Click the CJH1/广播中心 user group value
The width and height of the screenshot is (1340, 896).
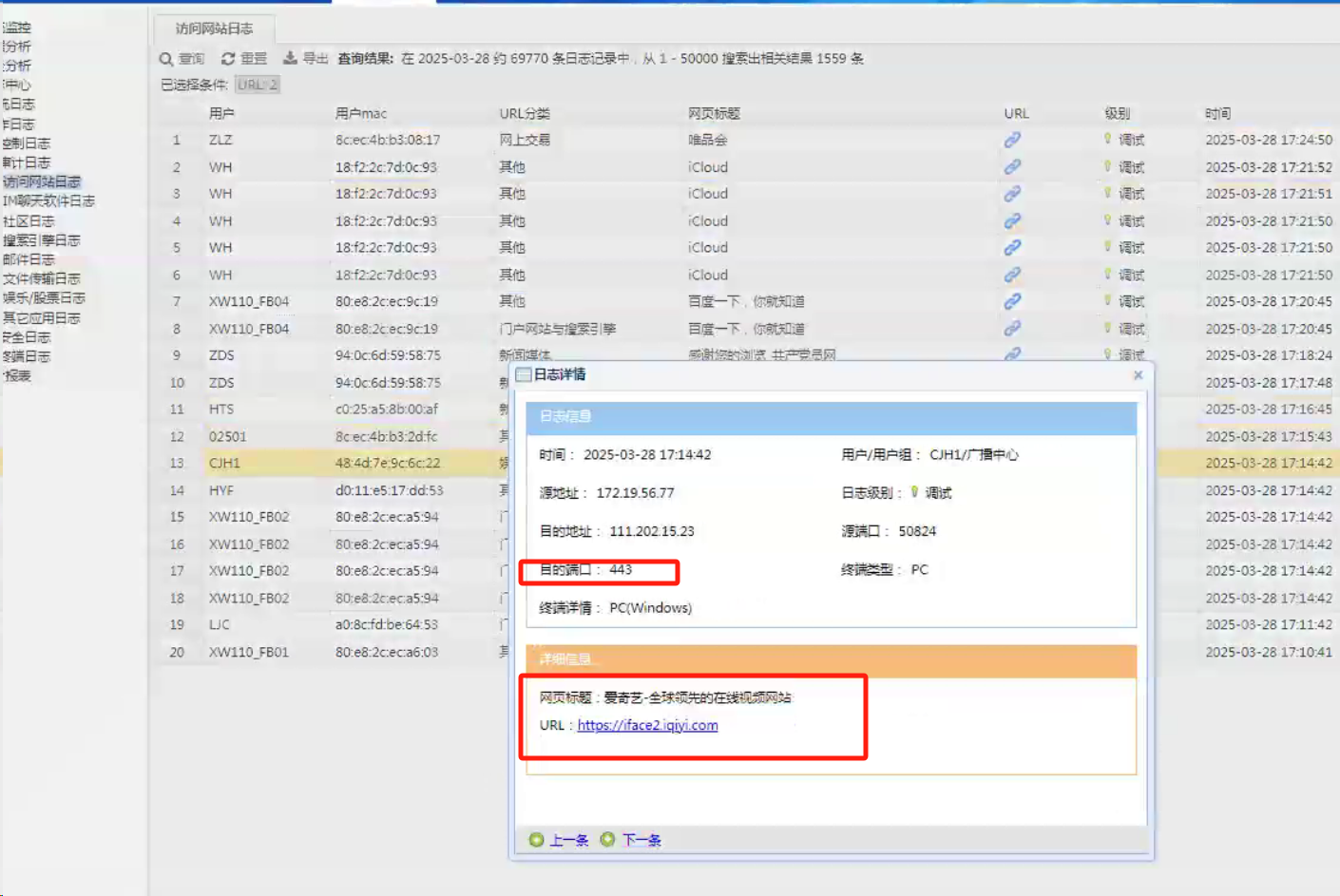974,455
